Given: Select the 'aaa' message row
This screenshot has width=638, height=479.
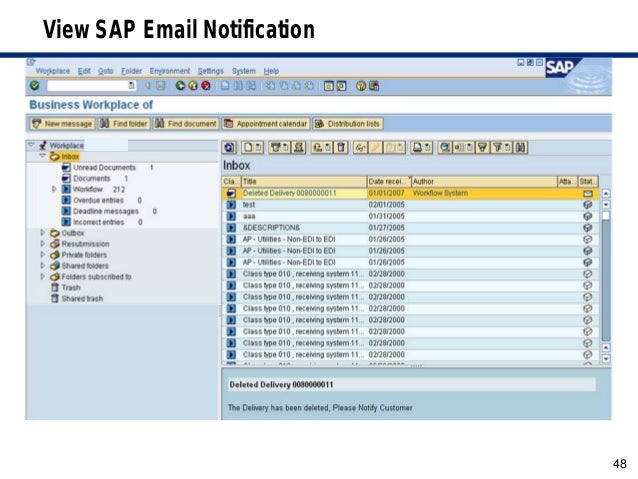Looking at the screenshot, I should pyautogui.click(x=410, y=216).
